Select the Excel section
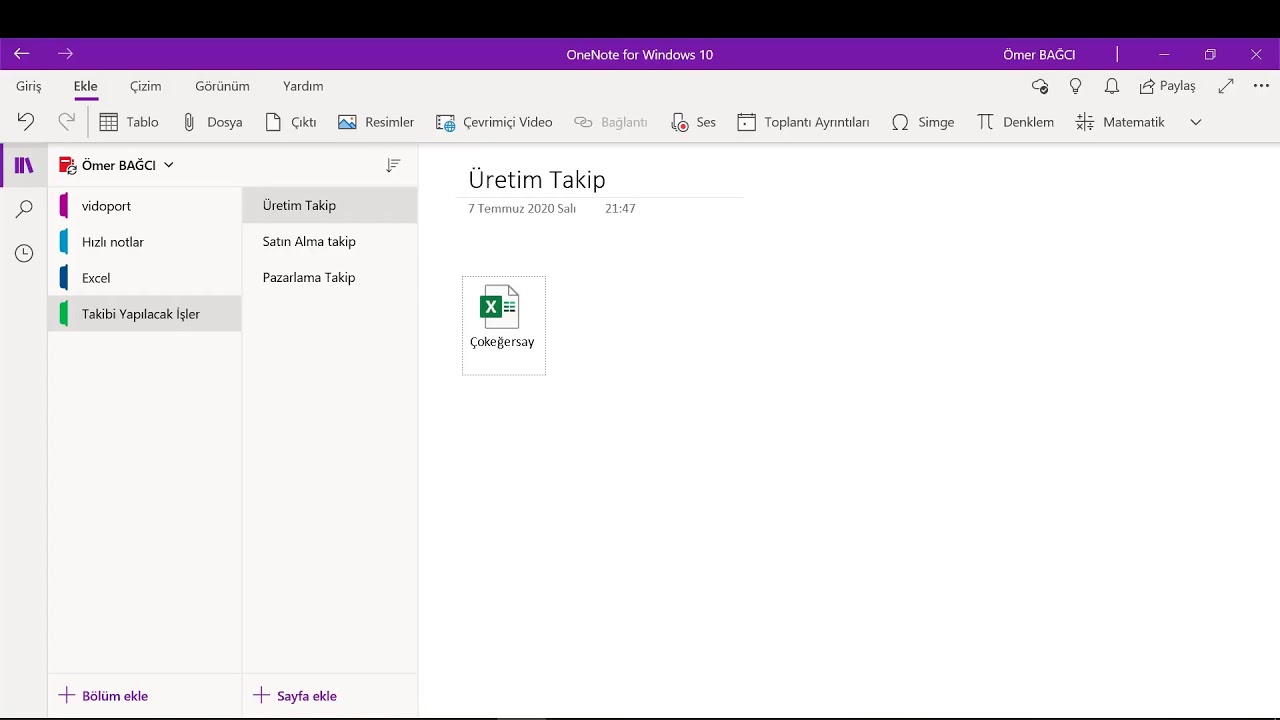 click(x=145, y=278)
